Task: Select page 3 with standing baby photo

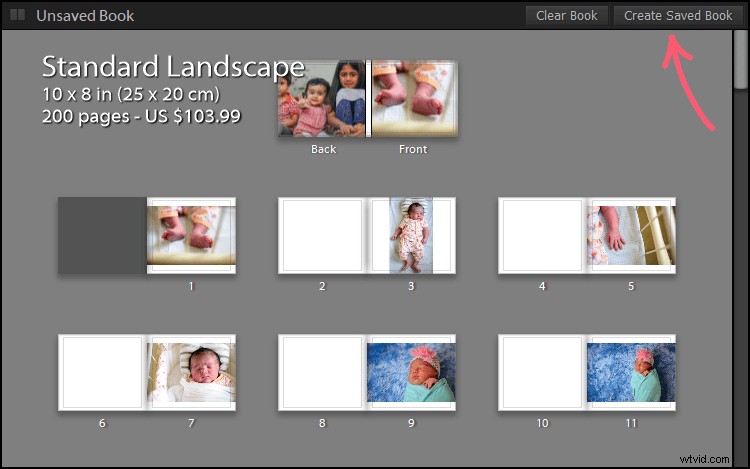Action: pos(411,235)
